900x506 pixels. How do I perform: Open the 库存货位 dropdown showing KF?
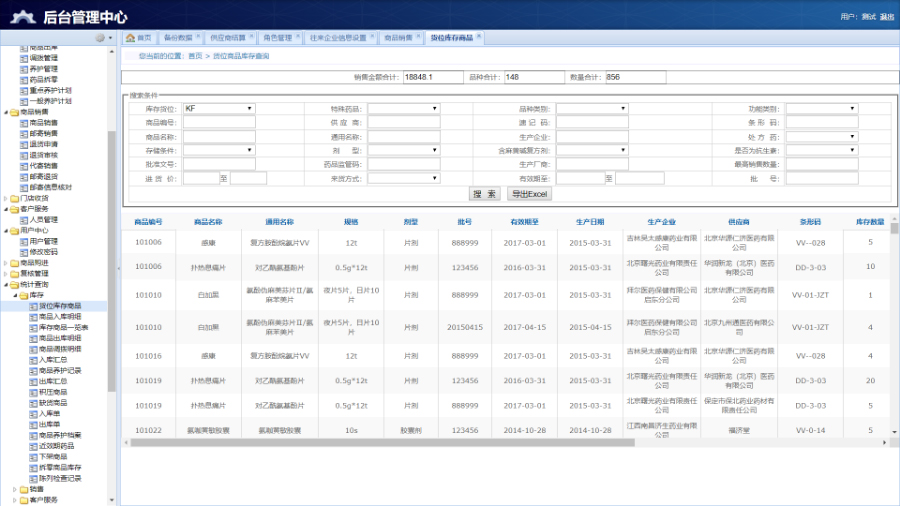pyautogui.click(x=219, y=108)
